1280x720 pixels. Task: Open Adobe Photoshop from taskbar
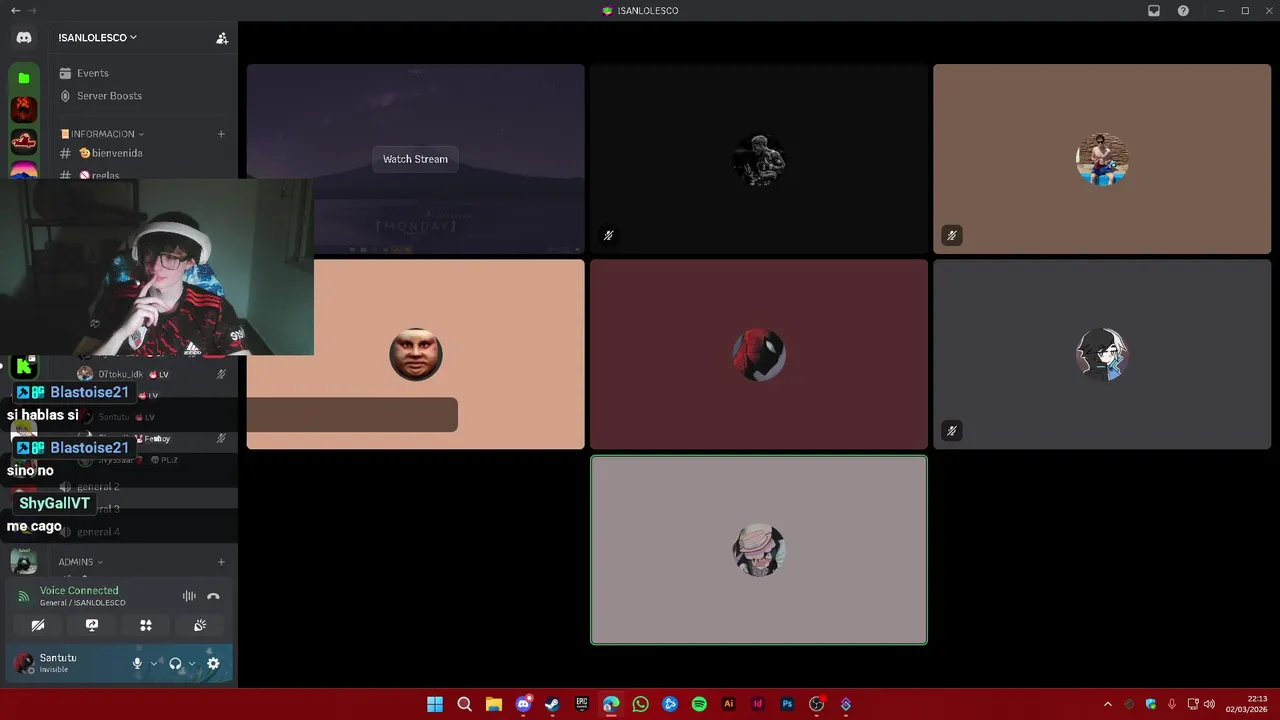[788, 704]
